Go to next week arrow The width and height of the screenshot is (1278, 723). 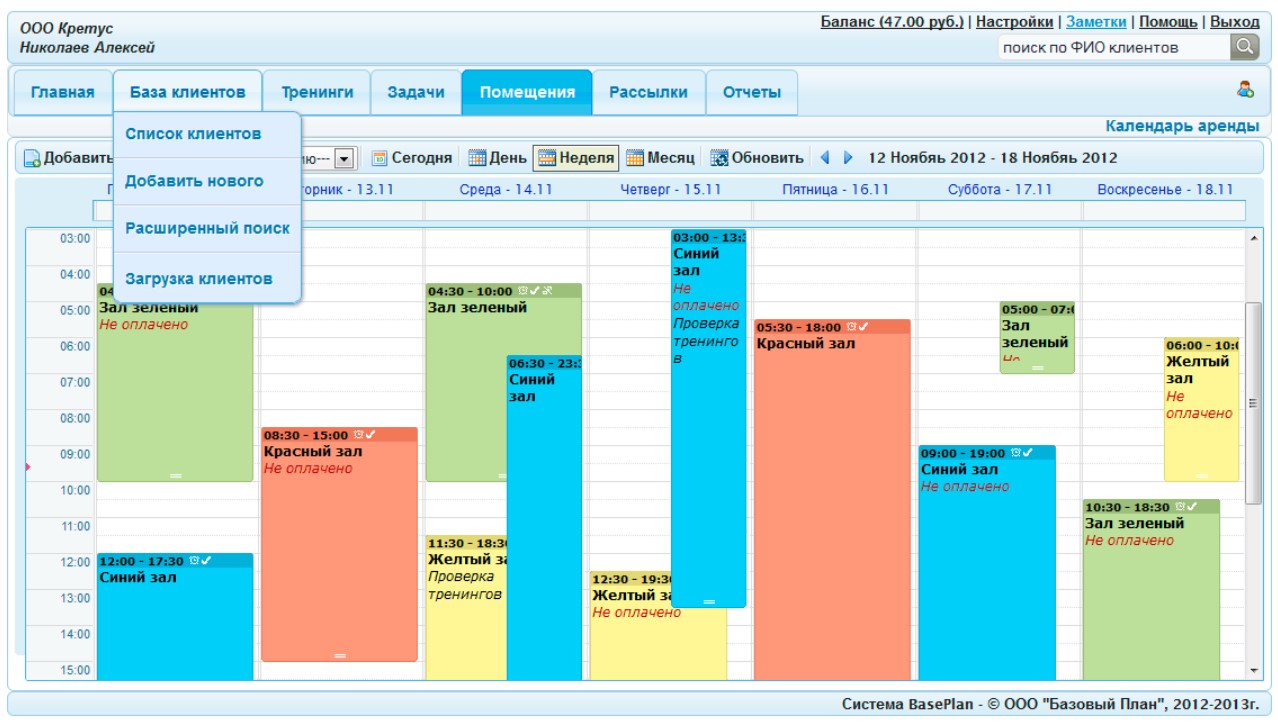click(848, 158)
